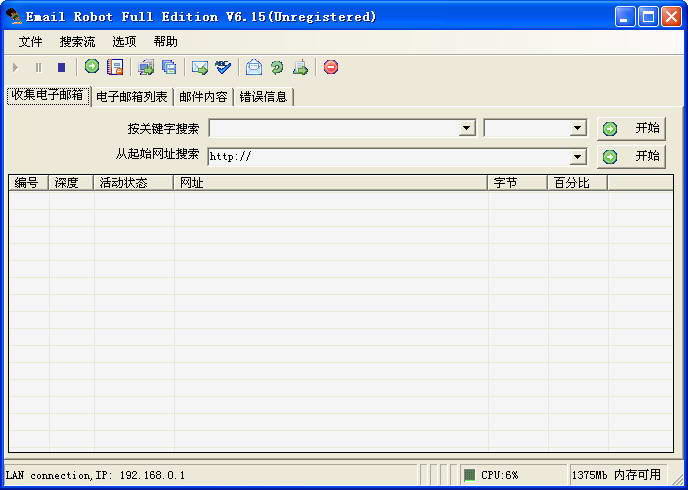Click the 网址 column header
The width and height of the screenshot is (688, 490).
coord(331,183)
